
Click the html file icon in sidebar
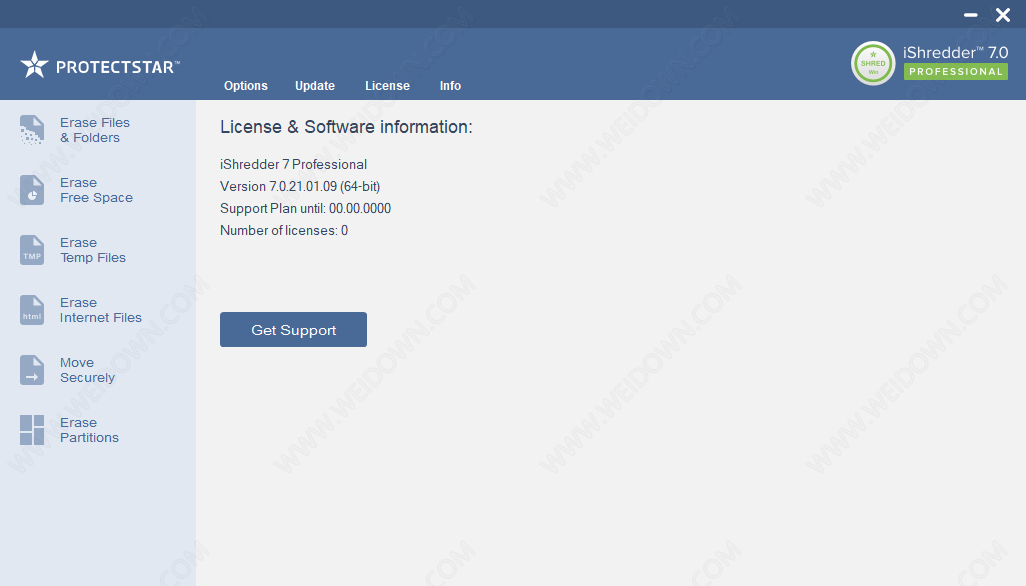point(32,310)
